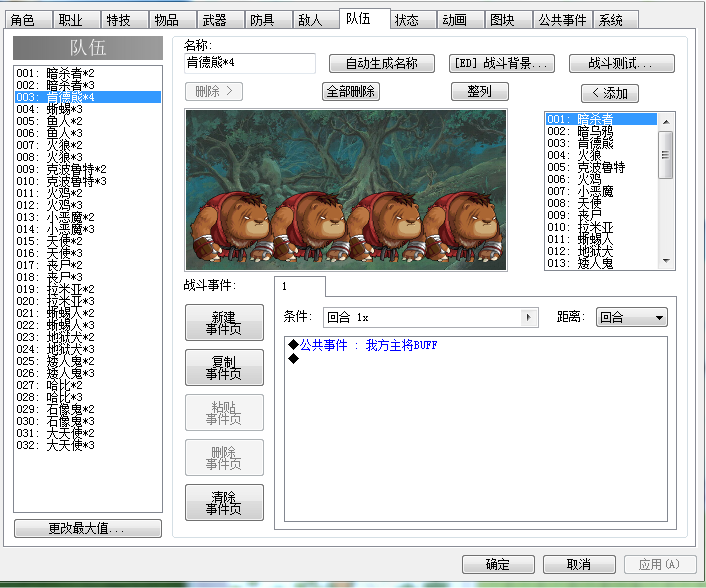Select troop 002: 暗杀者*3
Image resolution: width=706 pixels, height=588 pixels.
coord(88,85)
